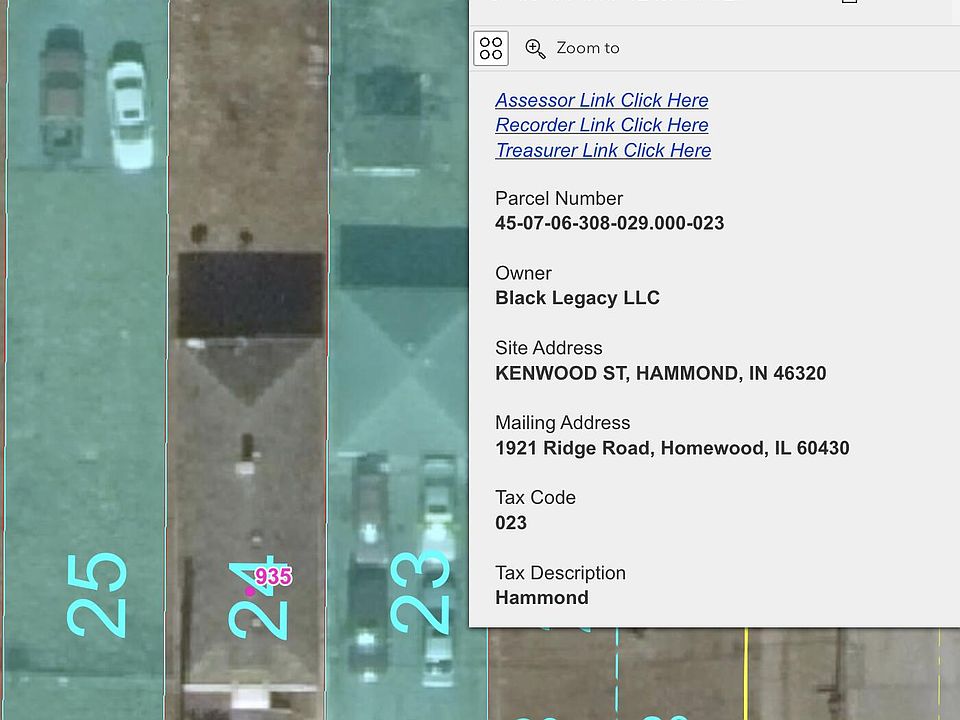Viewport: 960px width, 720px height.
Task: Click the four-circles feature menu icon
Action: [491, 48]
